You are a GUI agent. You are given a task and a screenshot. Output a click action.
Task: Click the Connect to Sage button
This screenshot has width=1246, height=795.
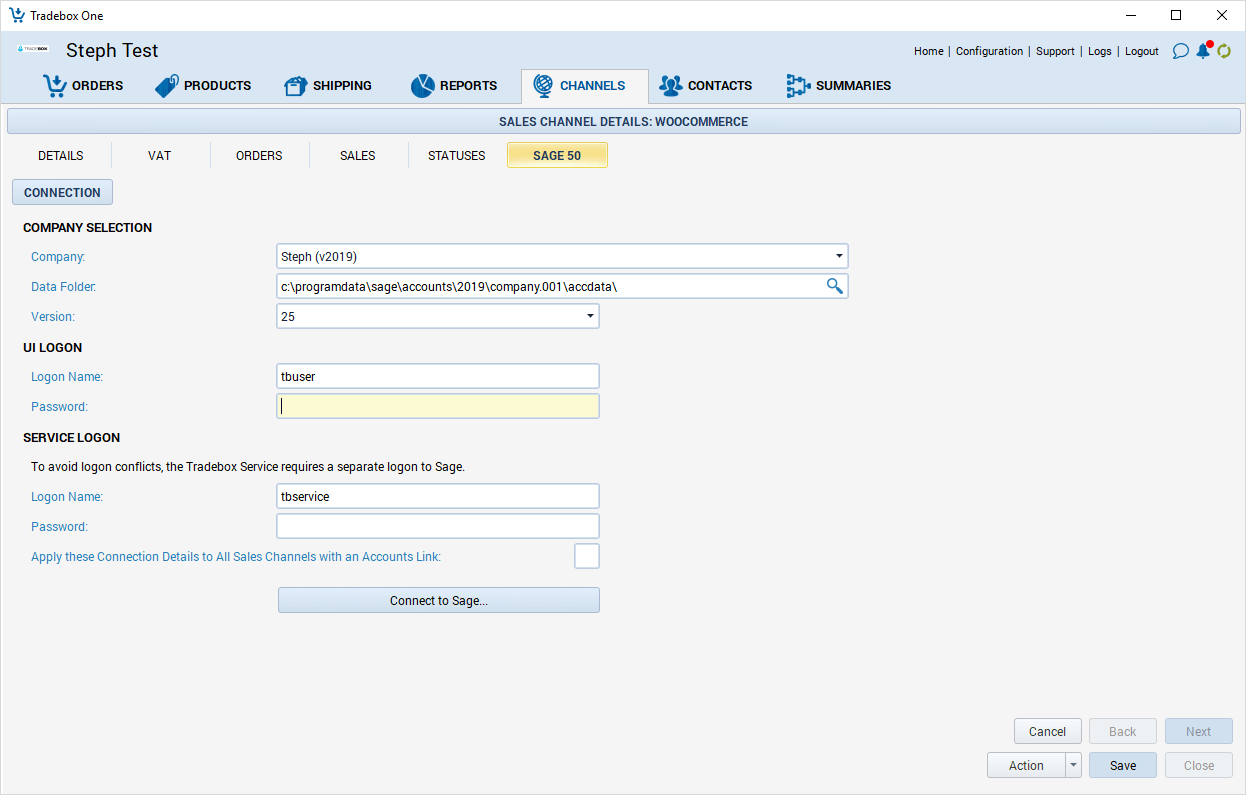pyautogui.click(x=438, y=599)
